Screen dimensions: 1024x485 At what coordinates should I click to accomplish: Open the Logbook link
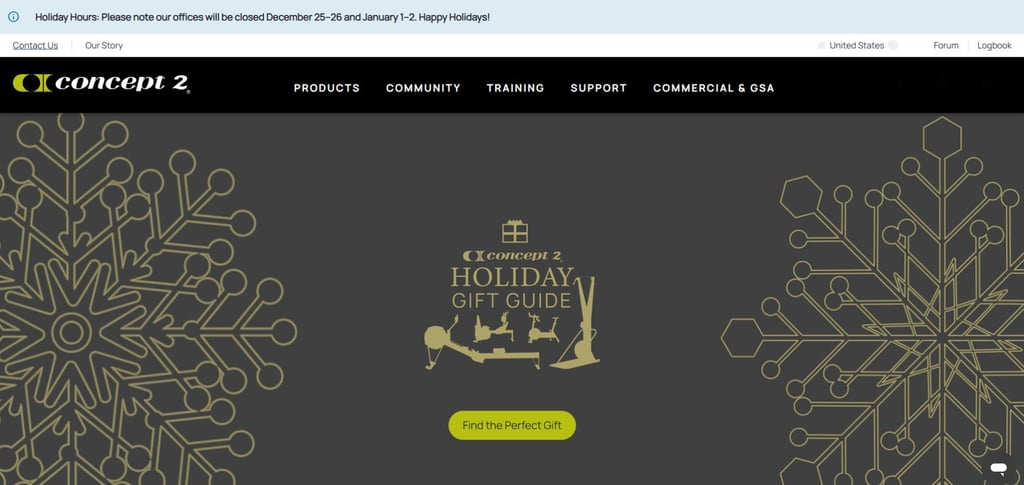pos(994,46)
